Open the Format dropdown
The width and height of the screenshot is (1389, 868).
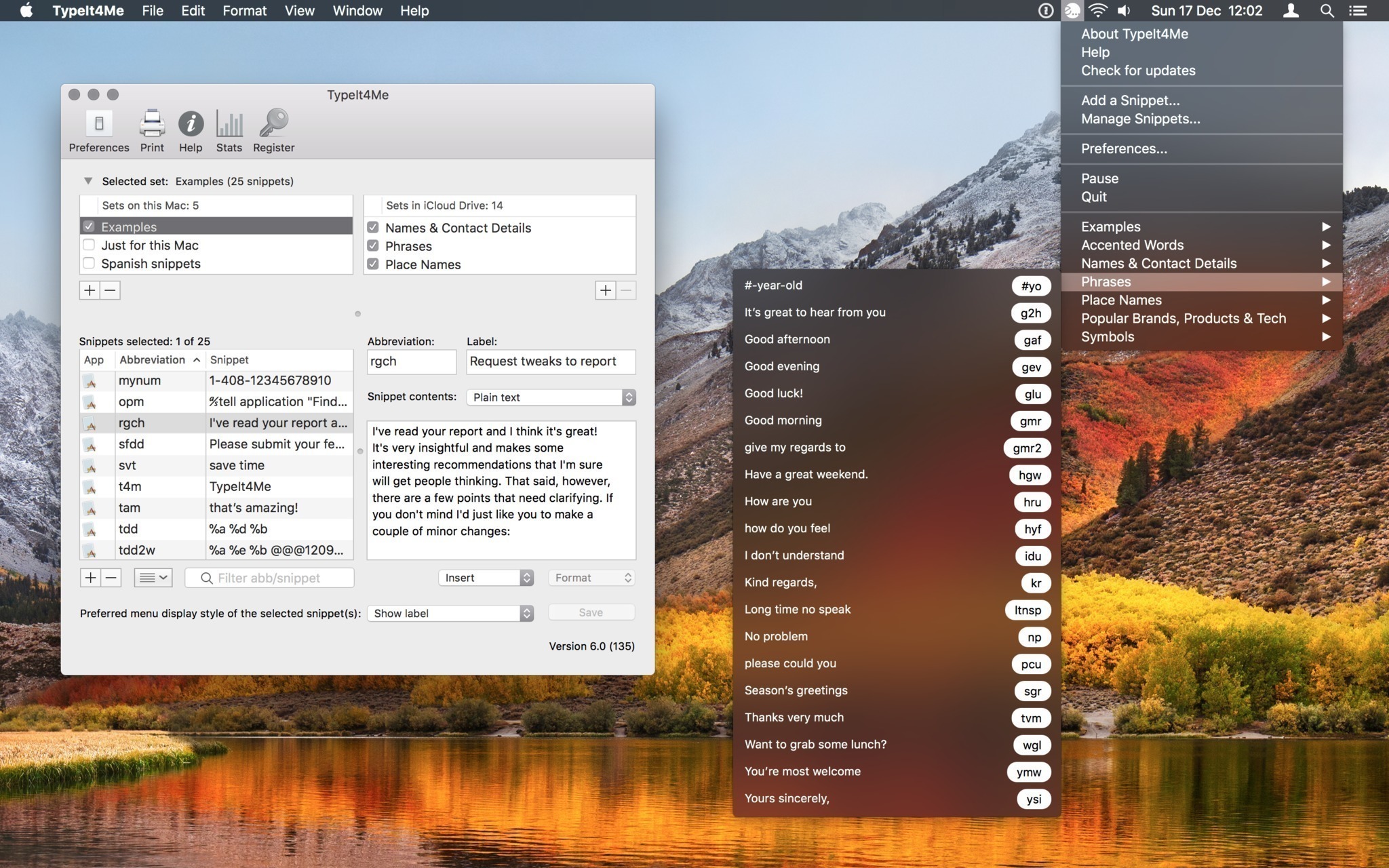(591, 578)
